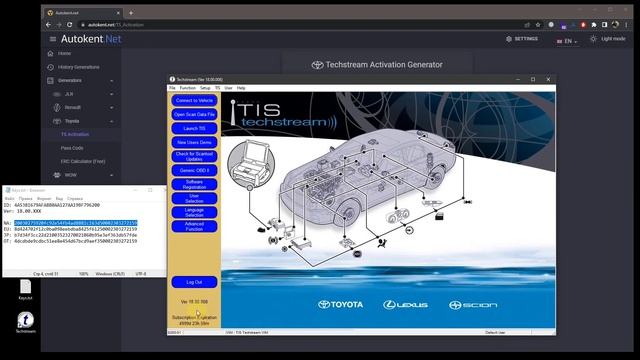The image size is (640, 360).
Task: Collapse the Toyota submenu chevron
Action: point(111,121)
